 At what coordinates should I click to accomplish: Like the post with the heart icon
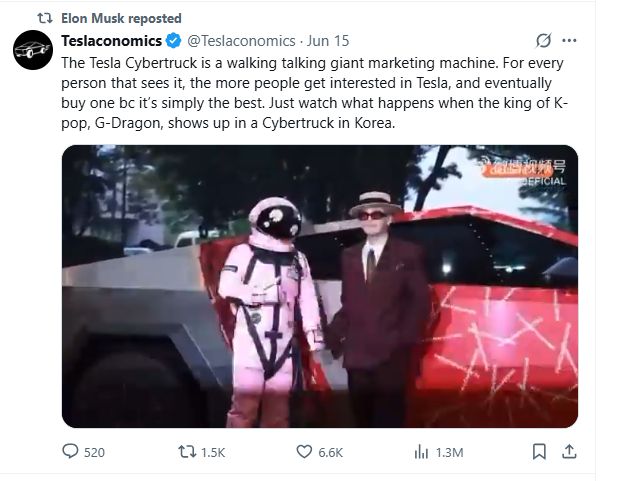303,452
